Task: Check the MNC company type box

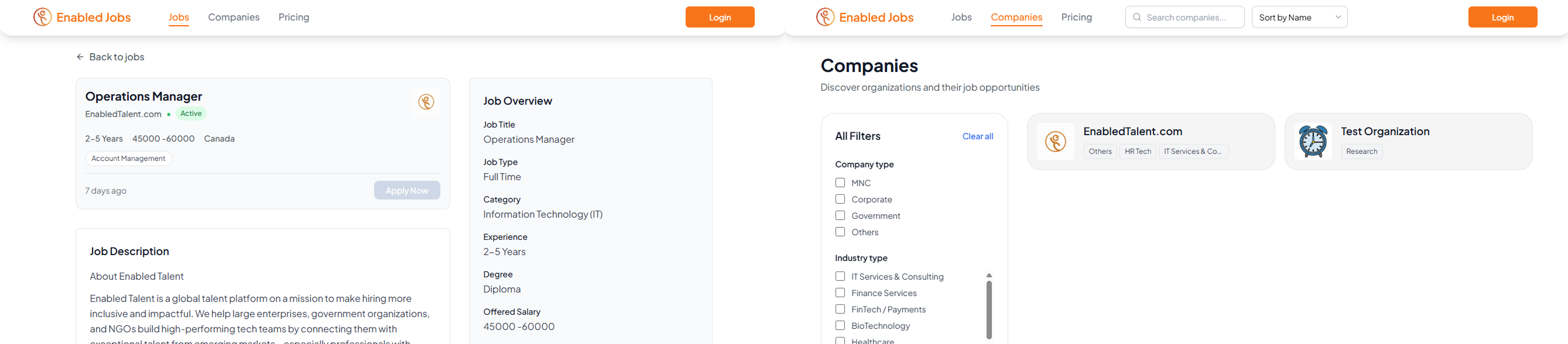Action: click(x=840, y=183)
